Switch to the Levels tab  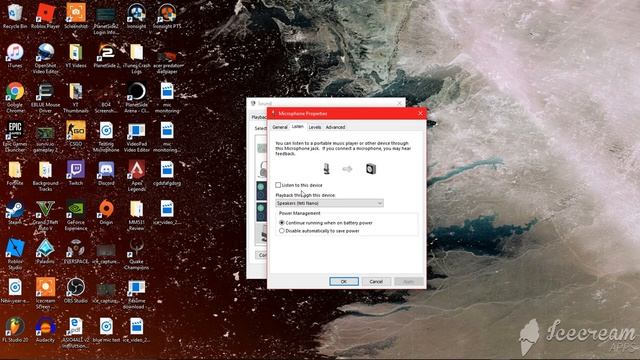pos(315,127)
